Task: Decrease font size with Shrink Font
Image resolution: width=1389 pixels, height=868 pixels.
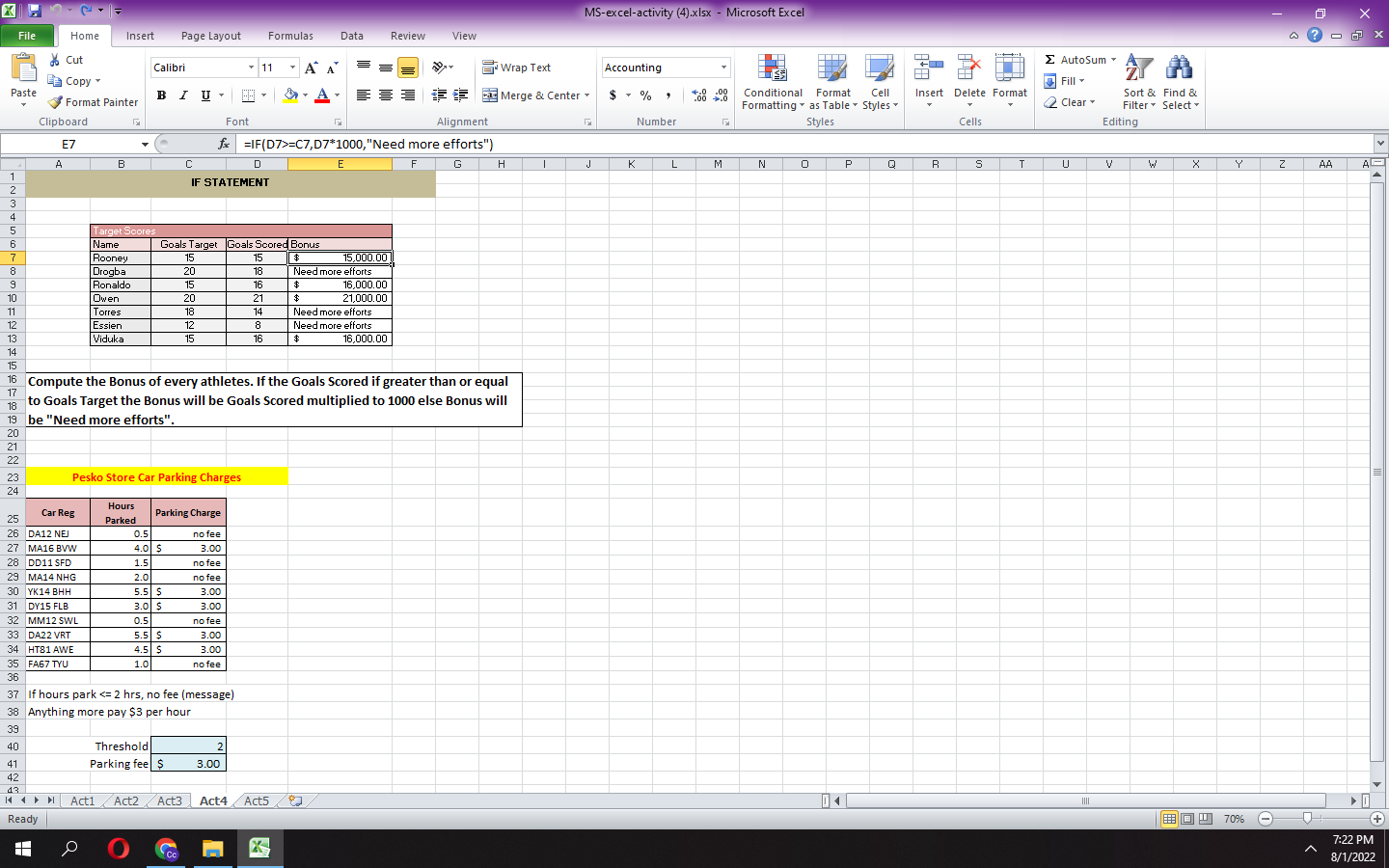Action: [332, 68]
